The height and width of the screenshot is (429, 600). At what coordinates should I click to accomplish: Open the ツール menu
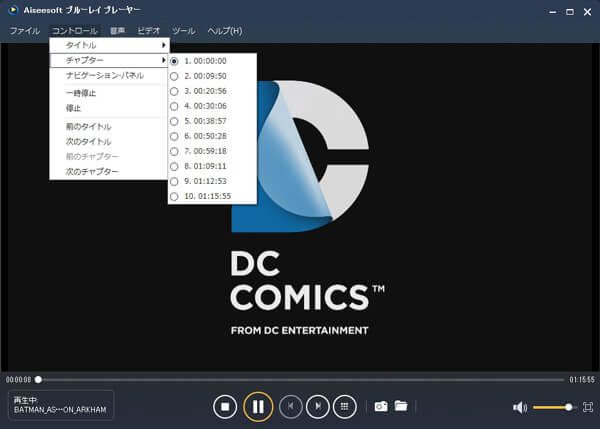click(183, 31)
